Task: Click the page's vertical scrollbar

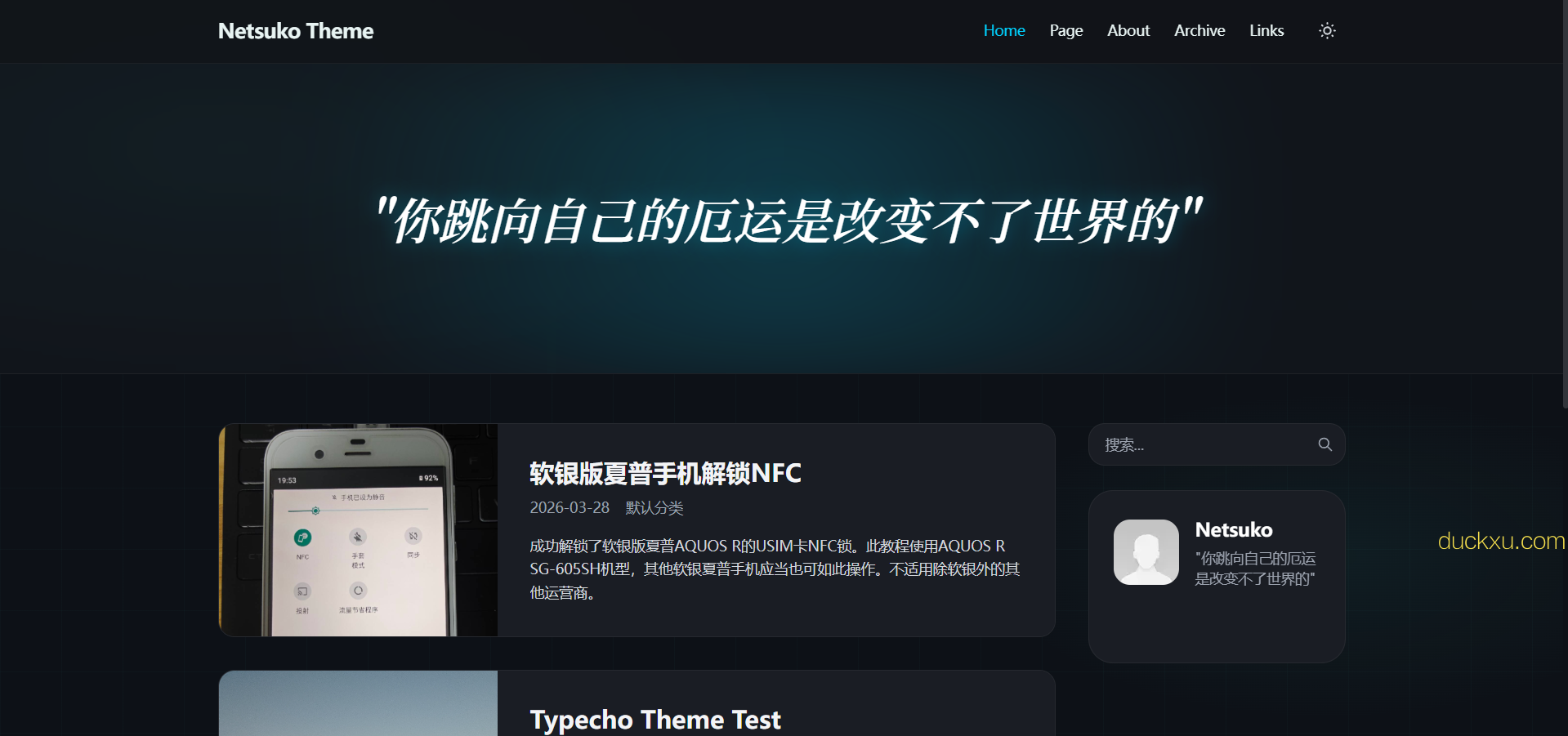Action: tap(1564, 204)
